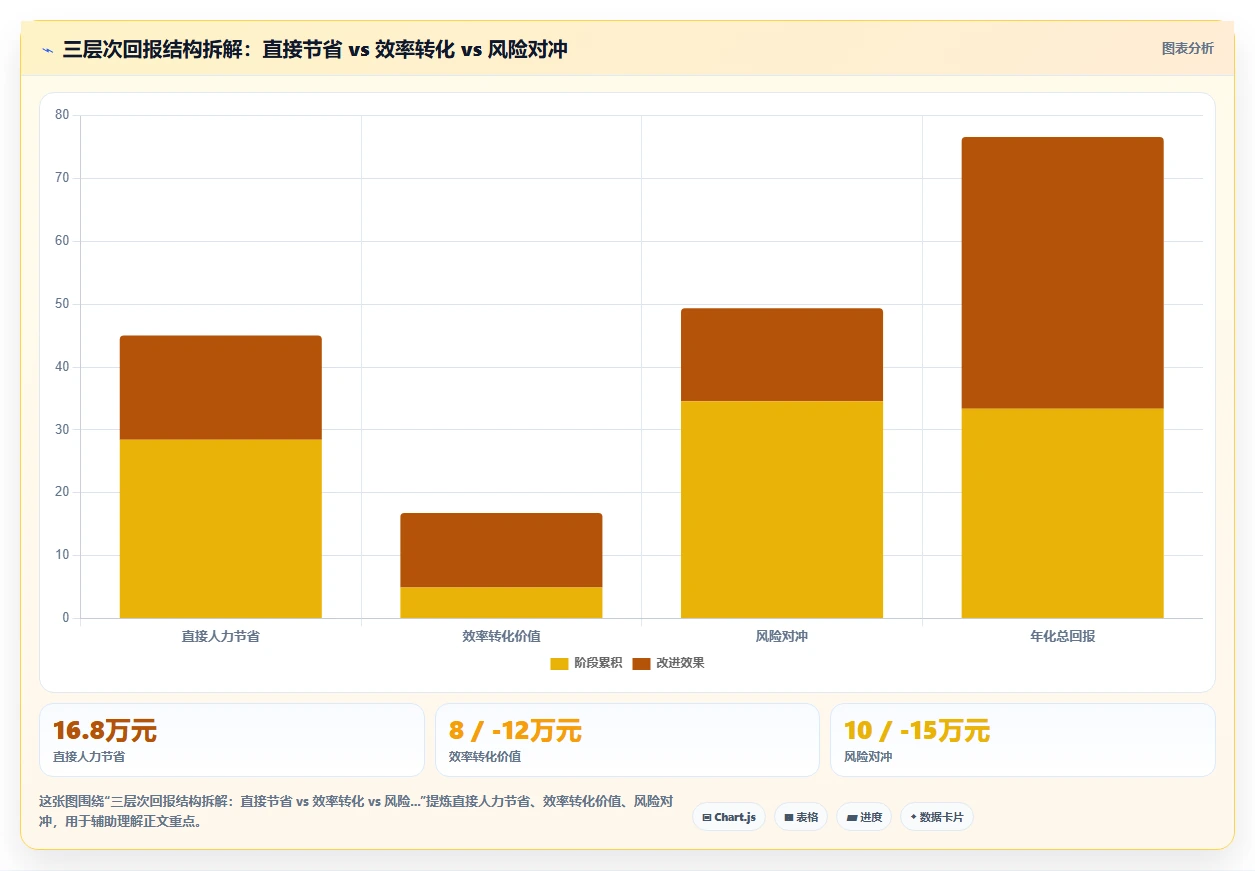This screenshot has height=871, width=1255.
Task: Click the 年化总回报 x-axis label
Action: [1063, 636]
